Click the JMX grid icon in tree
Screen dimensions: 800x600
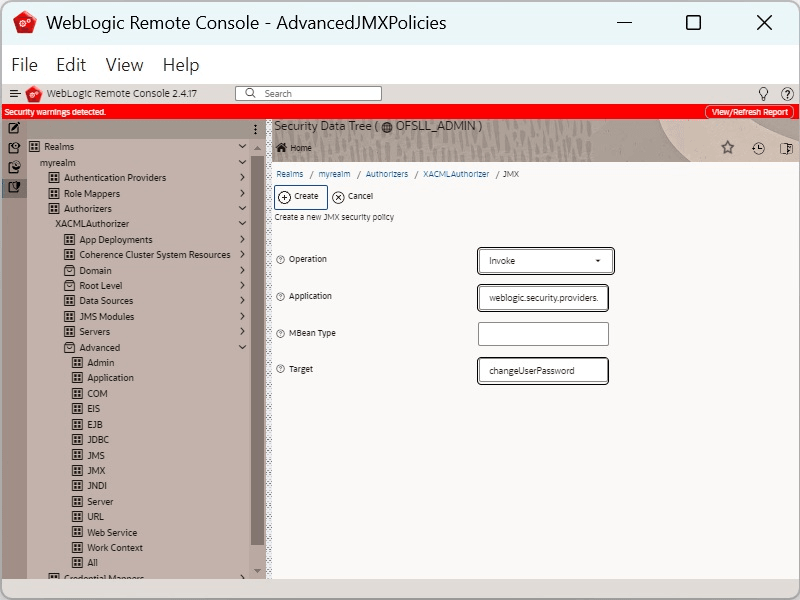(77, 470)
